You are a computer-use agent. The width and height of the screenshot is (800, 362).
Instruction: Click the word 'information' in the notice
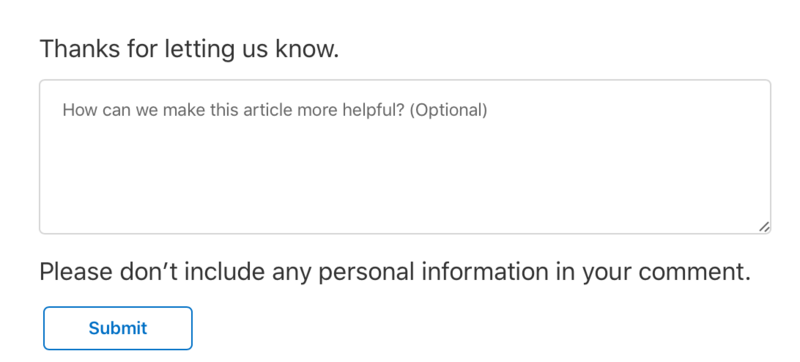point(485,272)
